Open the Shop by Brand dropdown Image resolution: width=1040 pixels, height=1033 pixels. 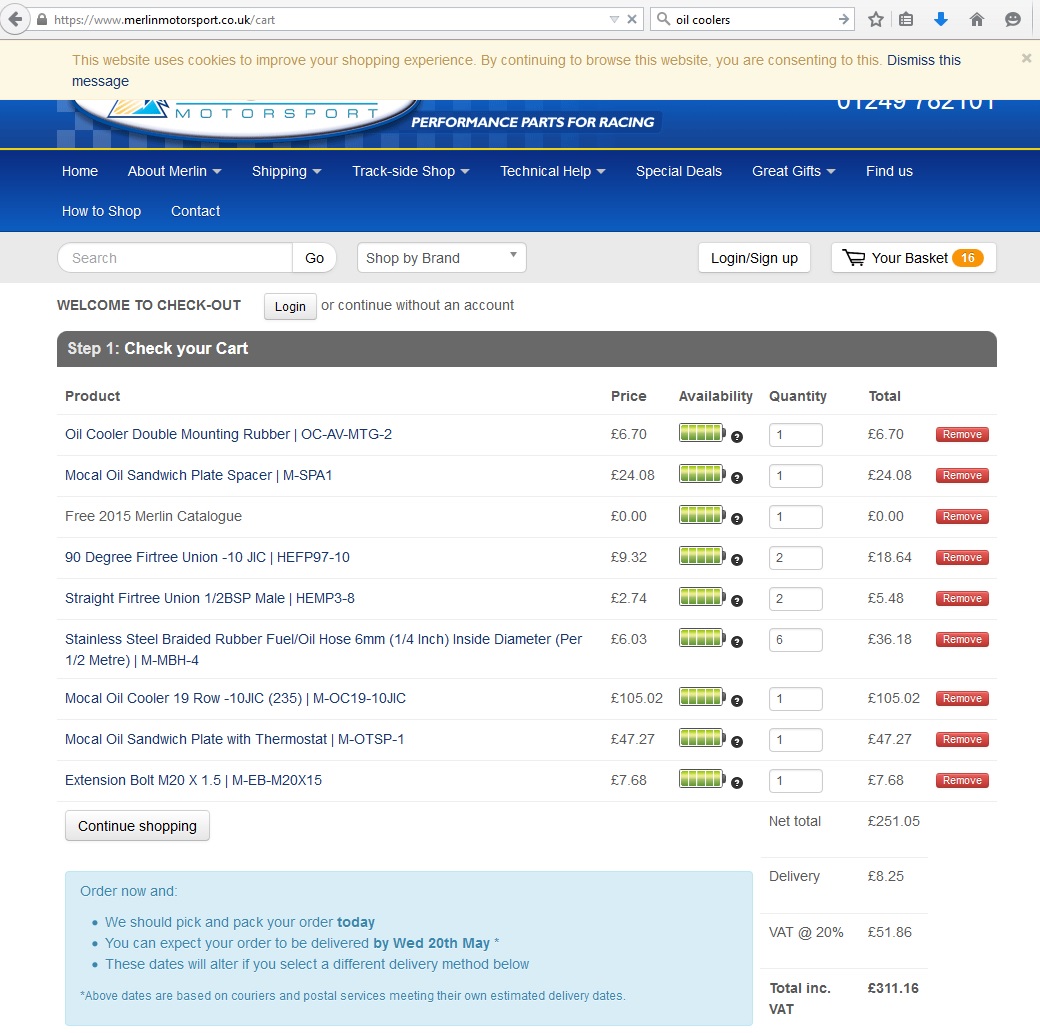[441, 258]
